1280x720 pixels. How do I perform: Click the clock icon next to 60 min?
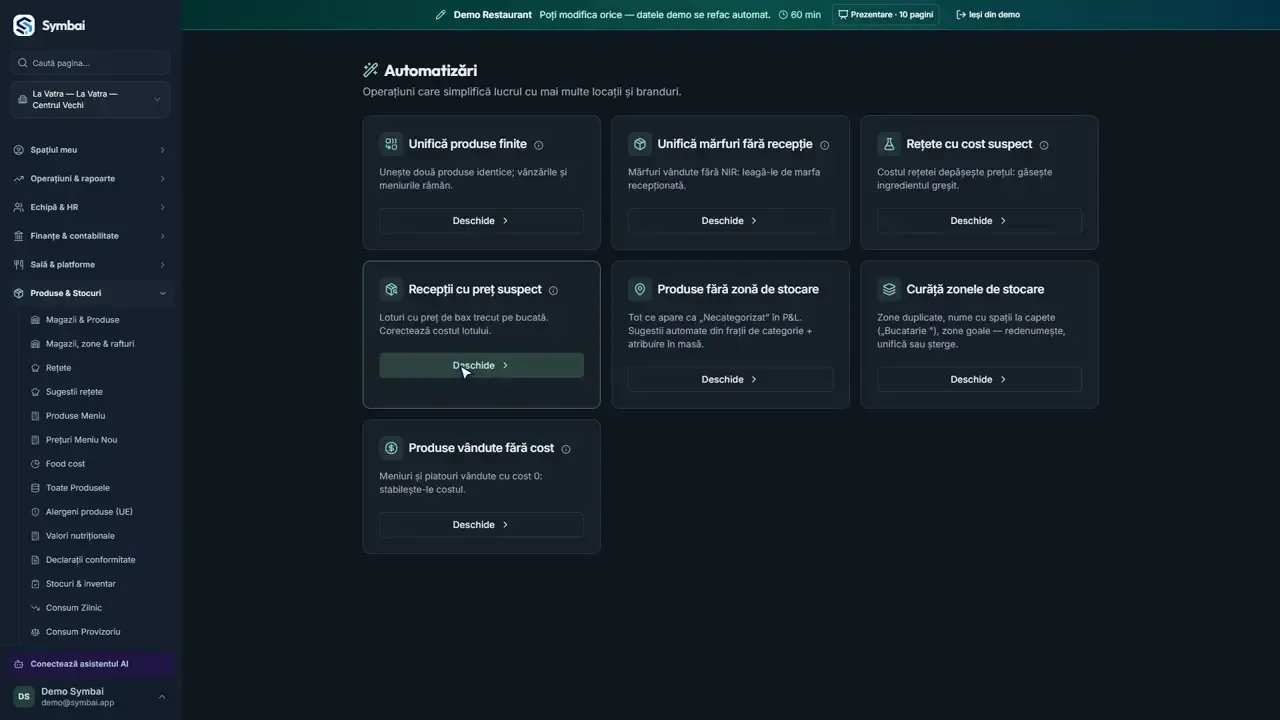point(783,15)
